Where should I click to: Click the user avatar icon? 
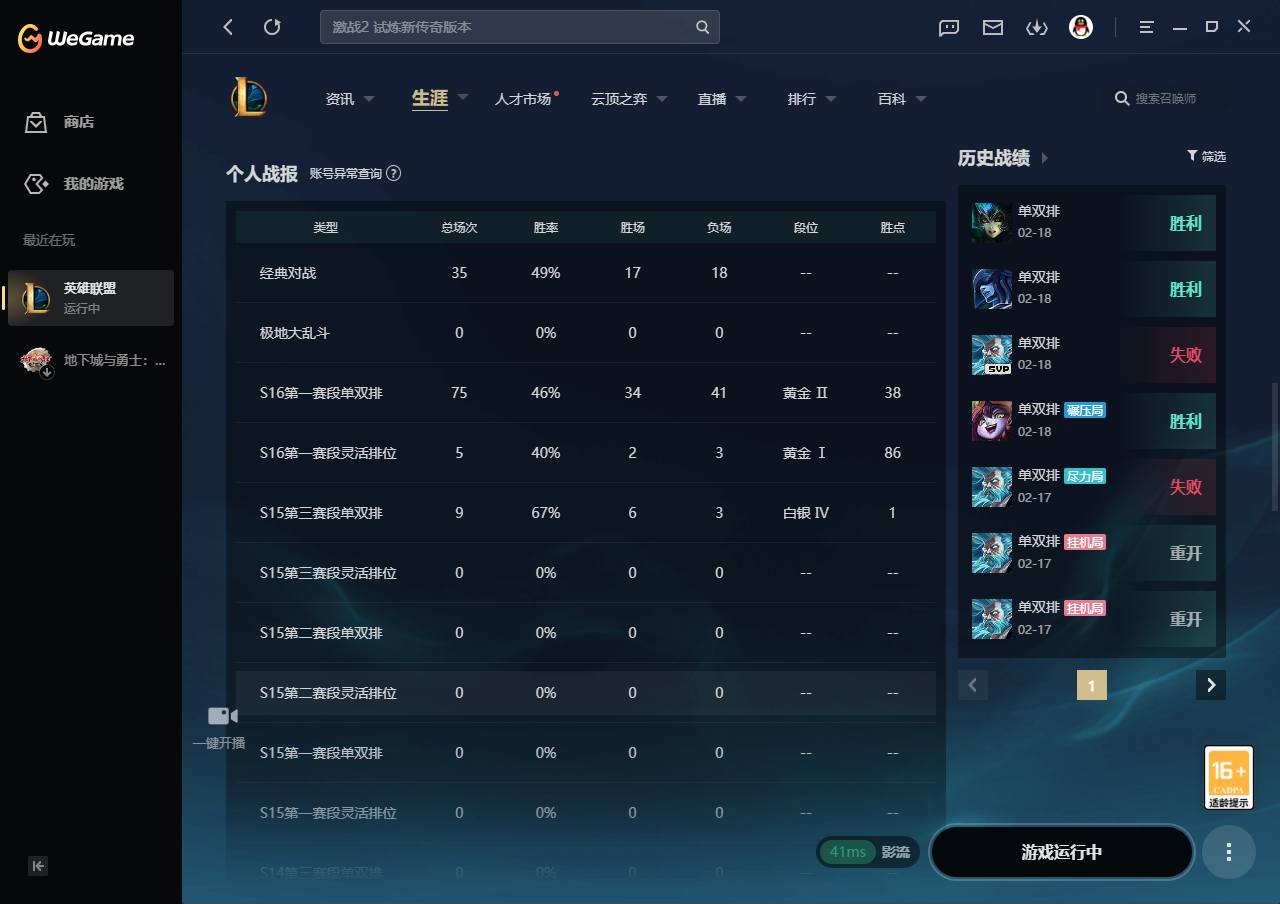1081,27
